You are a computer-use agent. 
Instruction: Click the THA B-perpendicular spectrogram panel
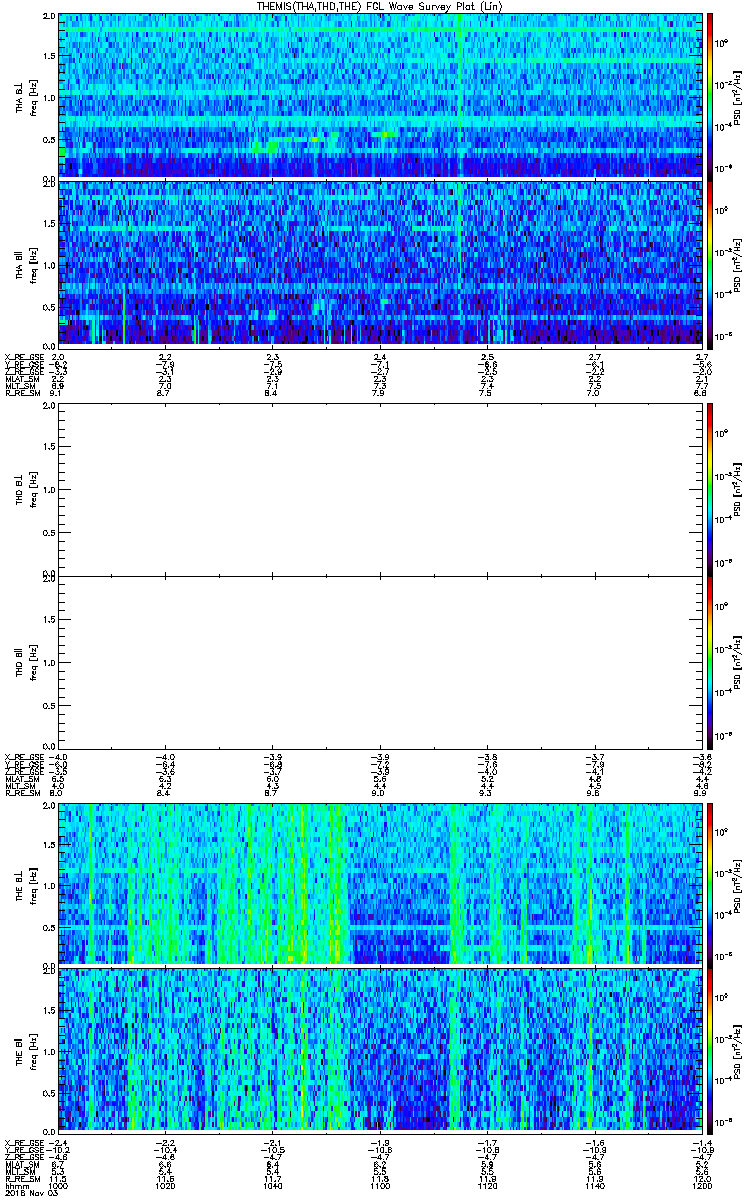click(x=380, y=95)
